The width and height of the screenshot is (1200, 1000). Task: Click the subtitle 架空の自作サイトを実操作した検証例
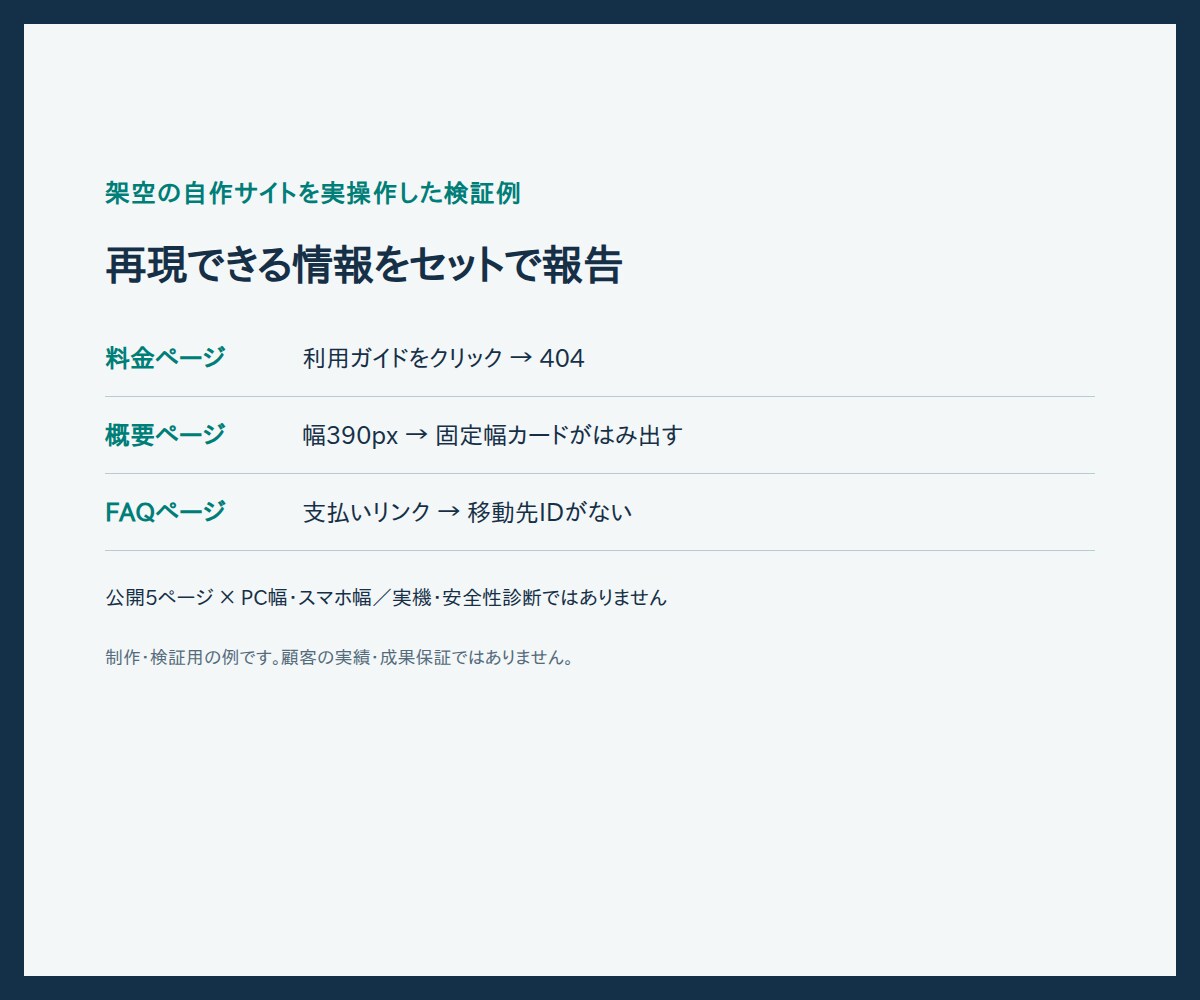[x=312, y=193]
